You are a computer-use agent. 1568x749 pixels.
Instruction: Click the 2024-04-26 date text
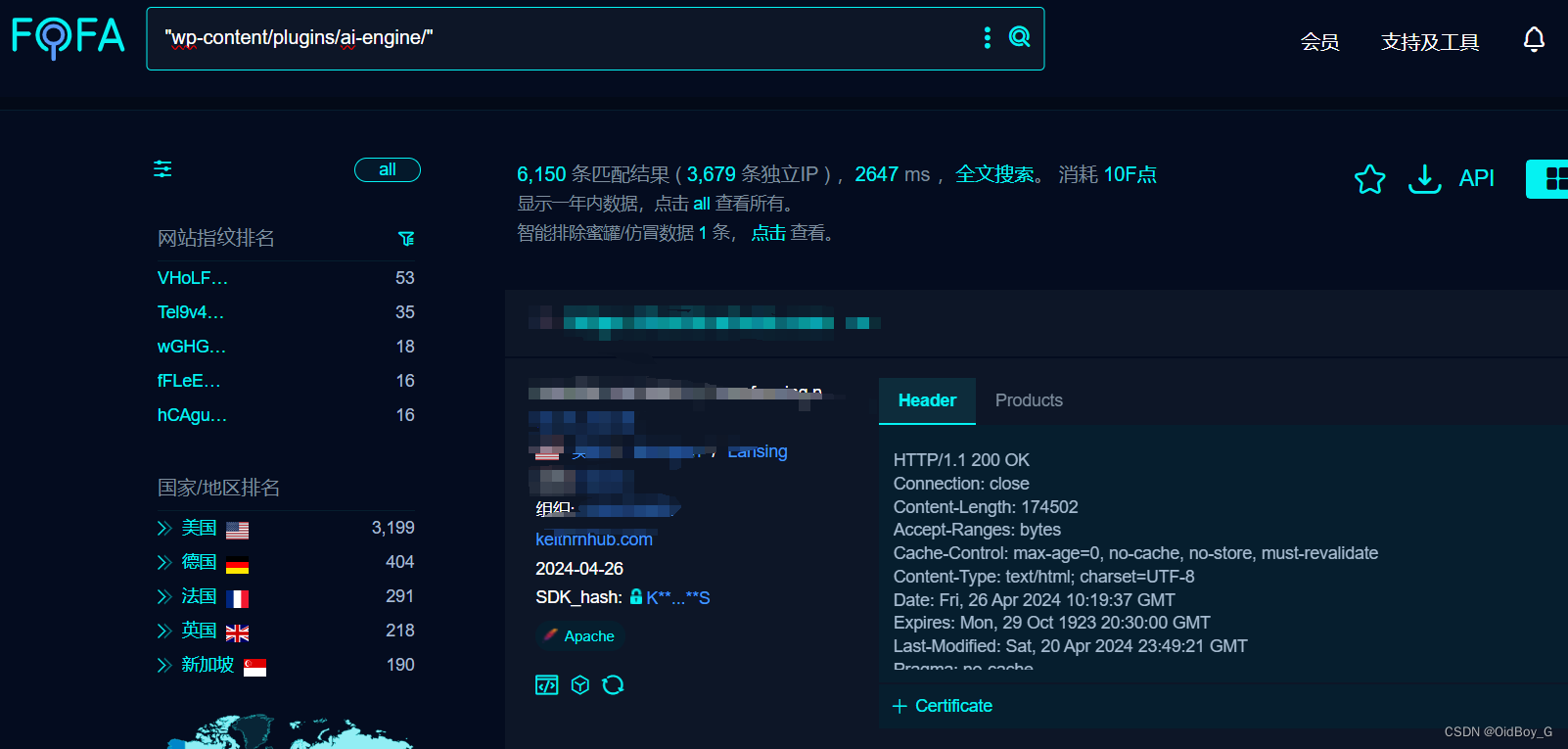(x=579, y=569)
